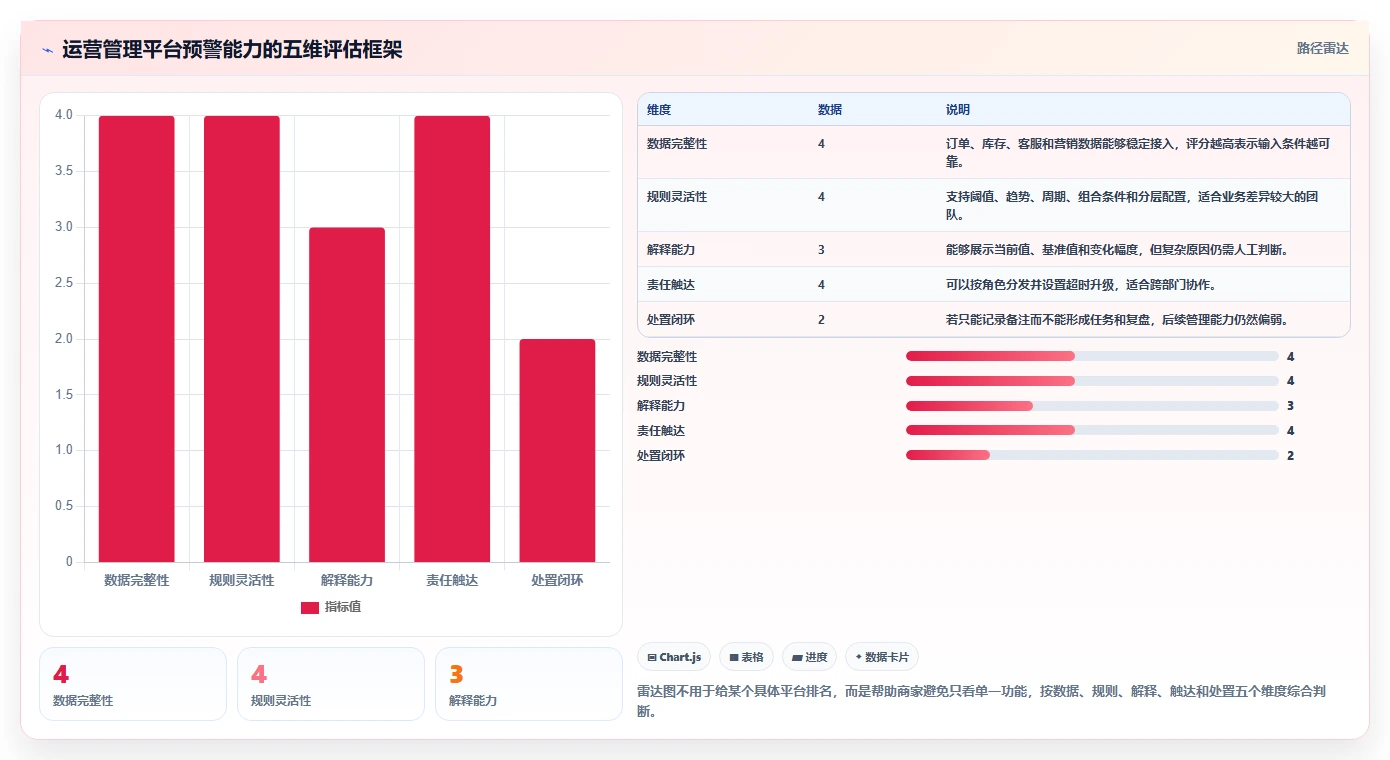Click the page title 运营管理平台预警能力的五维评估框架
The image size is (1390, 760).
232,50
